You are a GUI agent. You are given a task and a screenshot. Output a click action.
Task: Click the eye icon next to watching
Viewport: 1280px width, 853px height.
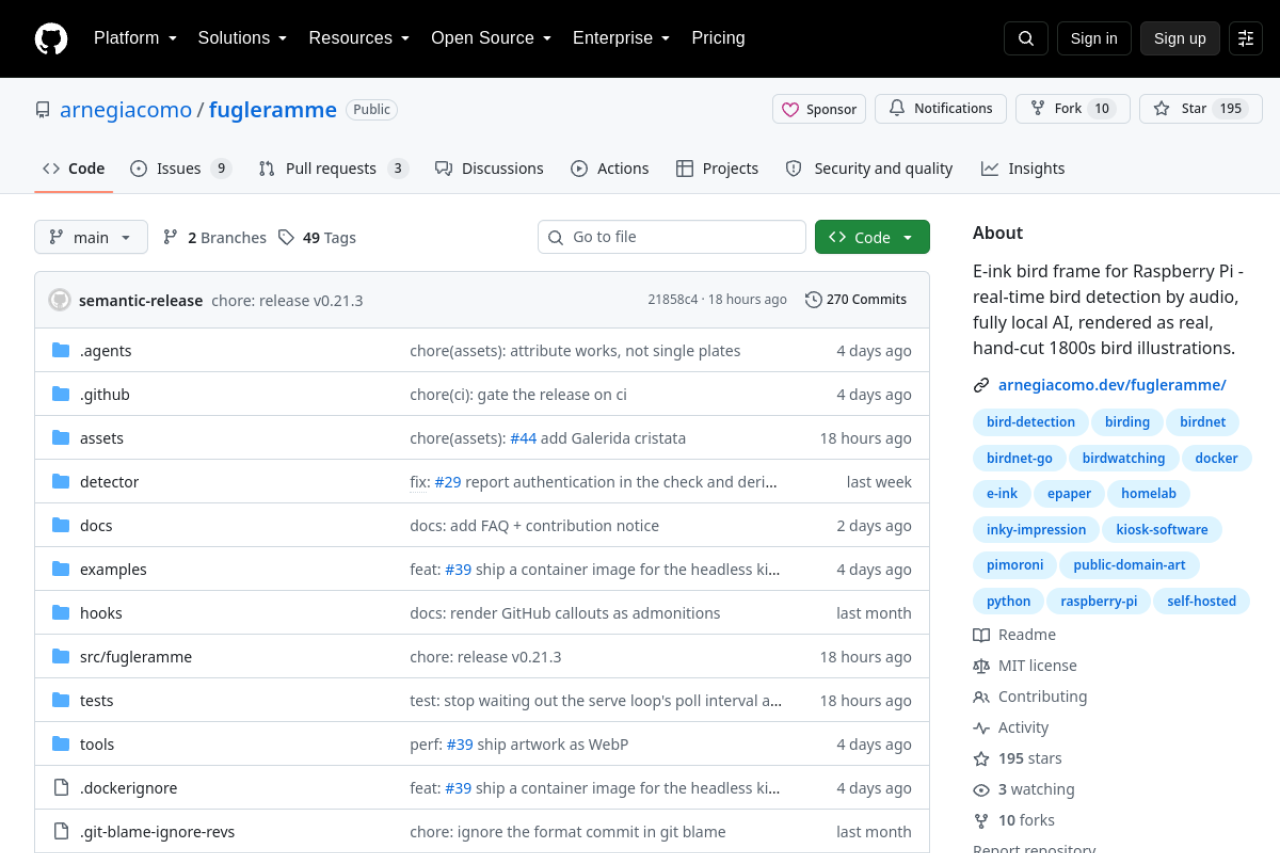(981, 790)
